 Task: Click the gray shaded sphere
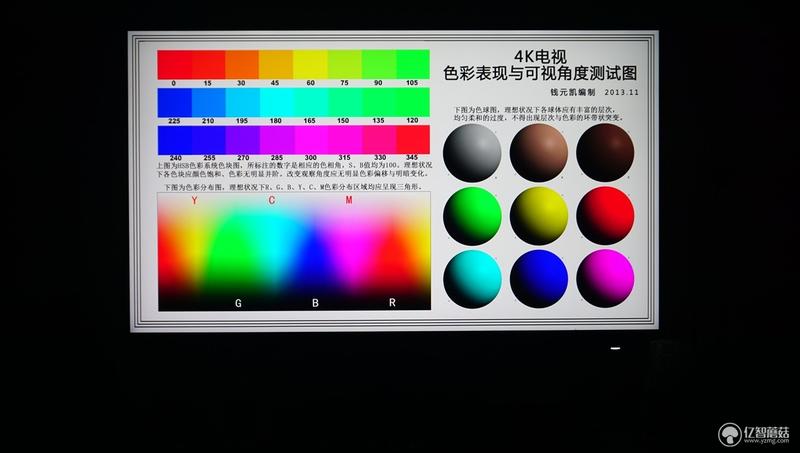(472, 153)
